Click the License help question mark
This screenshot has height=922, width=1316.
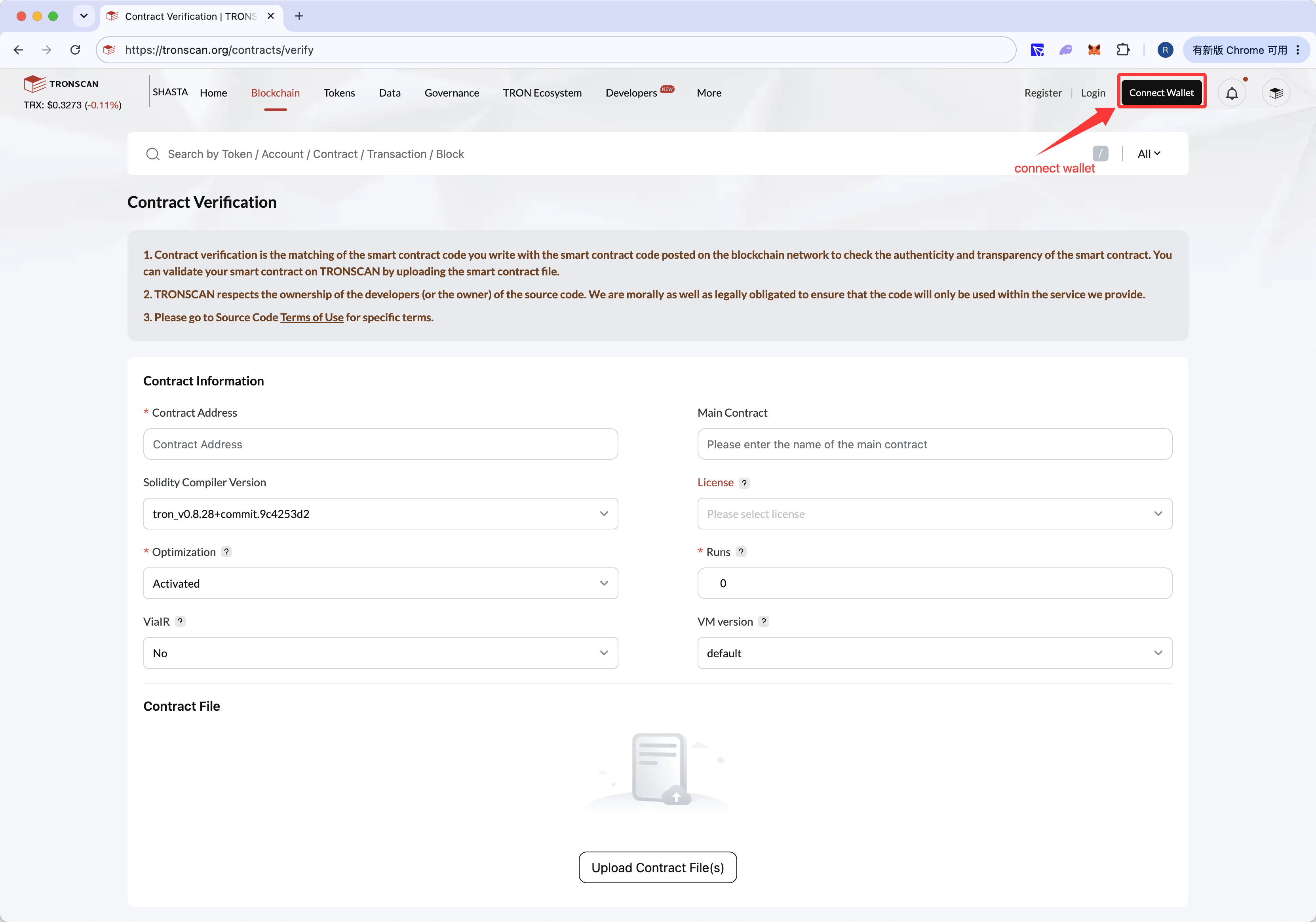744,483
